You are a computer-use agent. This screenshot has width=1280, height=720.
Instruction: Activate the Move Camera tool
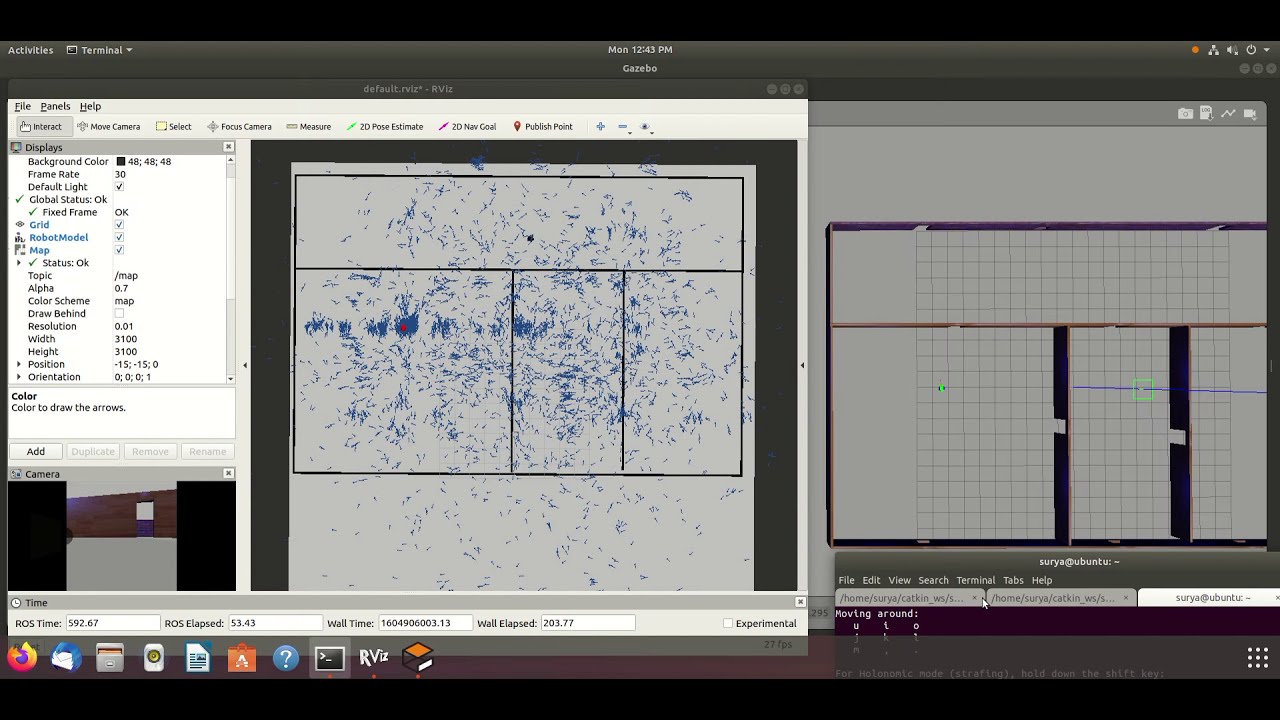point(108,127)
